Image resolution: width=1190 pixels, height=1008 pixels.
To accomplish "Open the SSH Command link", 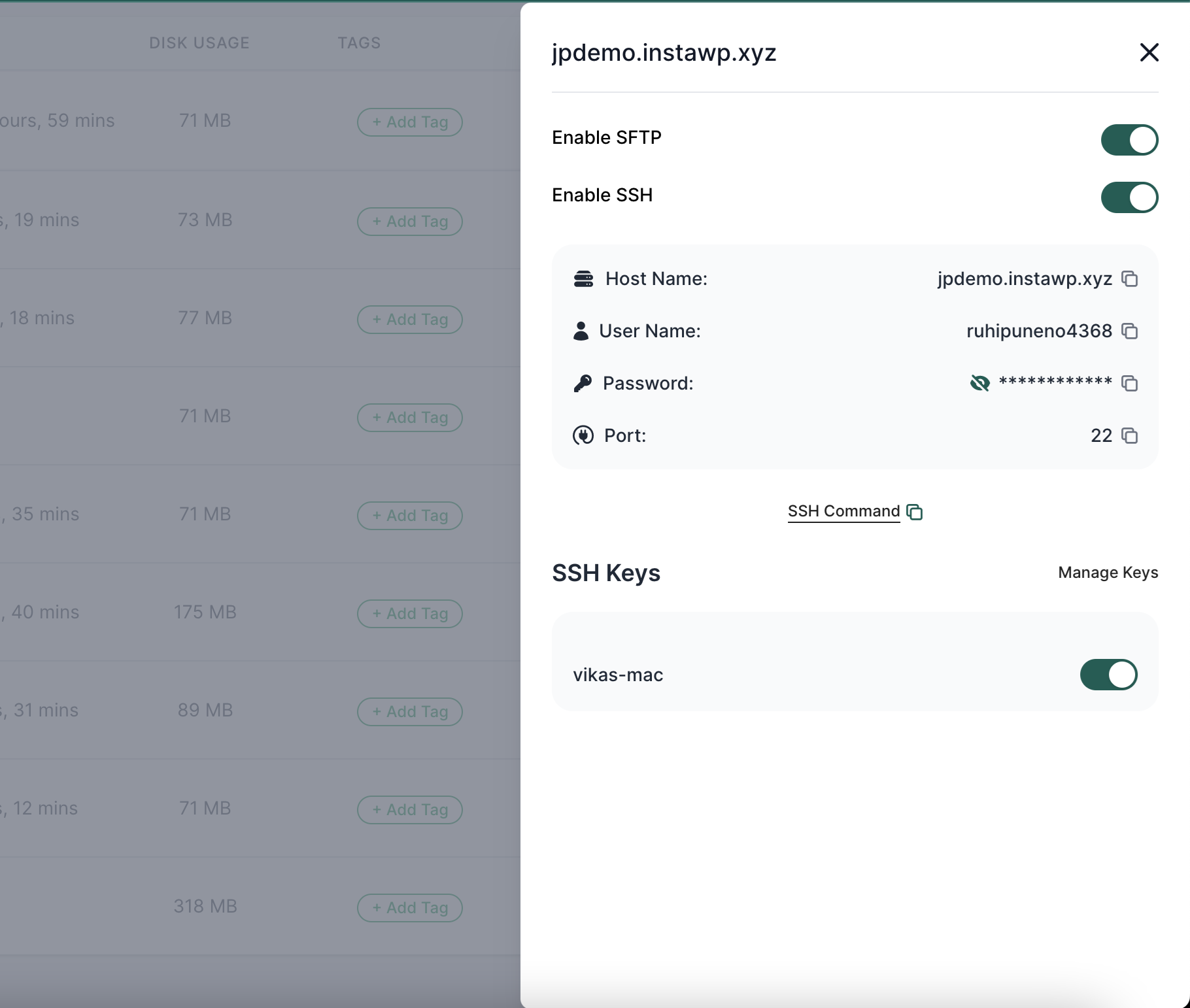I will 843,511.
